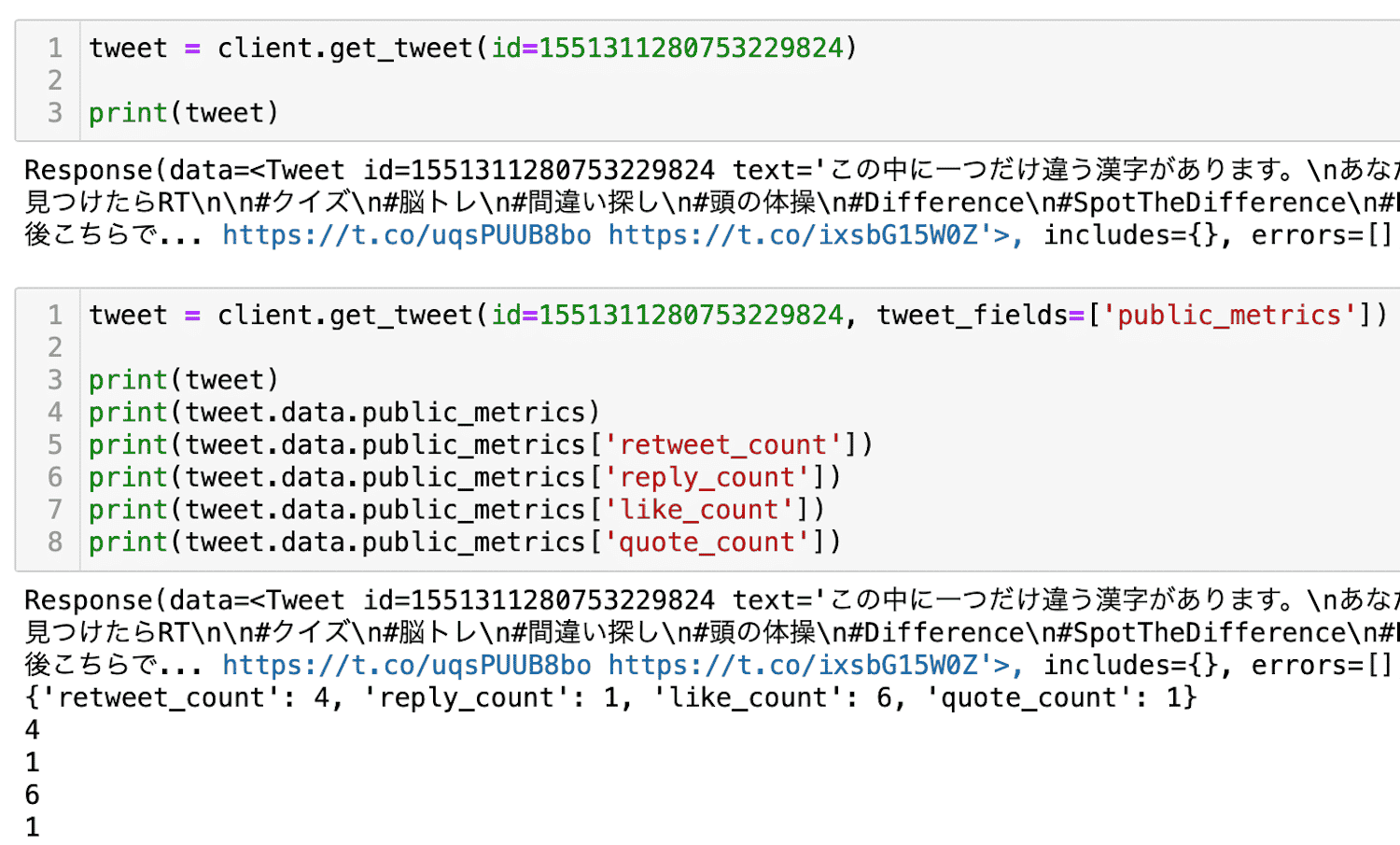Click the get_tweet line in first code cell
Viewport: 1400px width, 845px height.
tap(471, 49)
